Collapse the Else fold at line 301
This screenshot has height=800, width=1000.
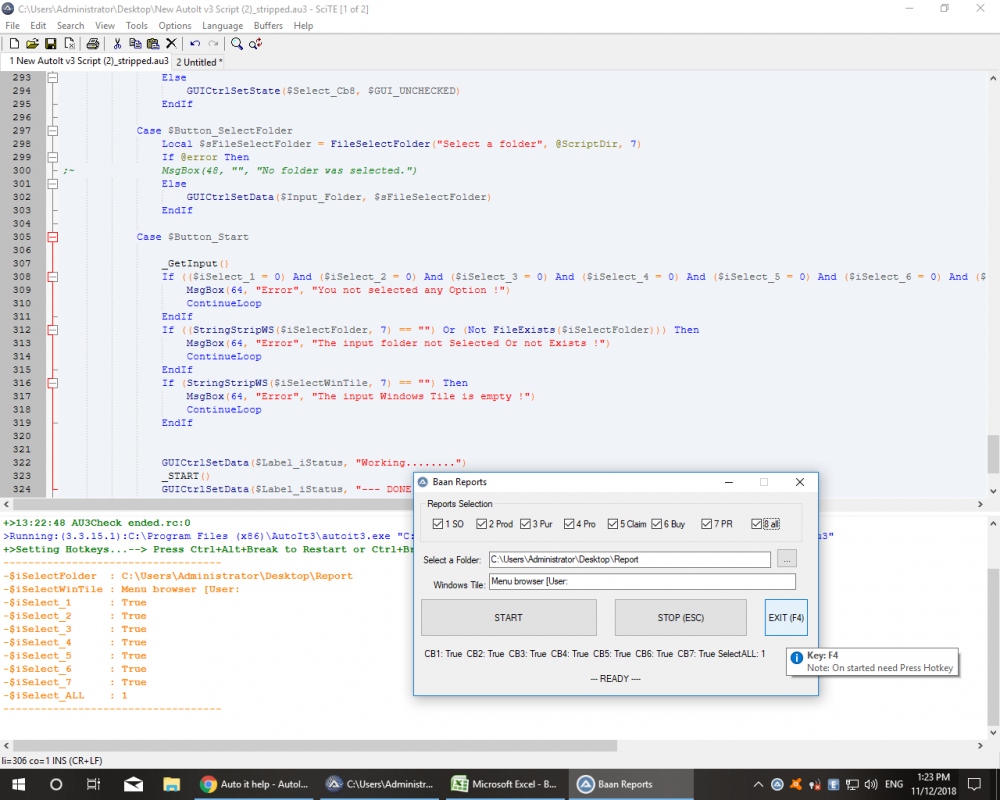click(x=53, y=184)
